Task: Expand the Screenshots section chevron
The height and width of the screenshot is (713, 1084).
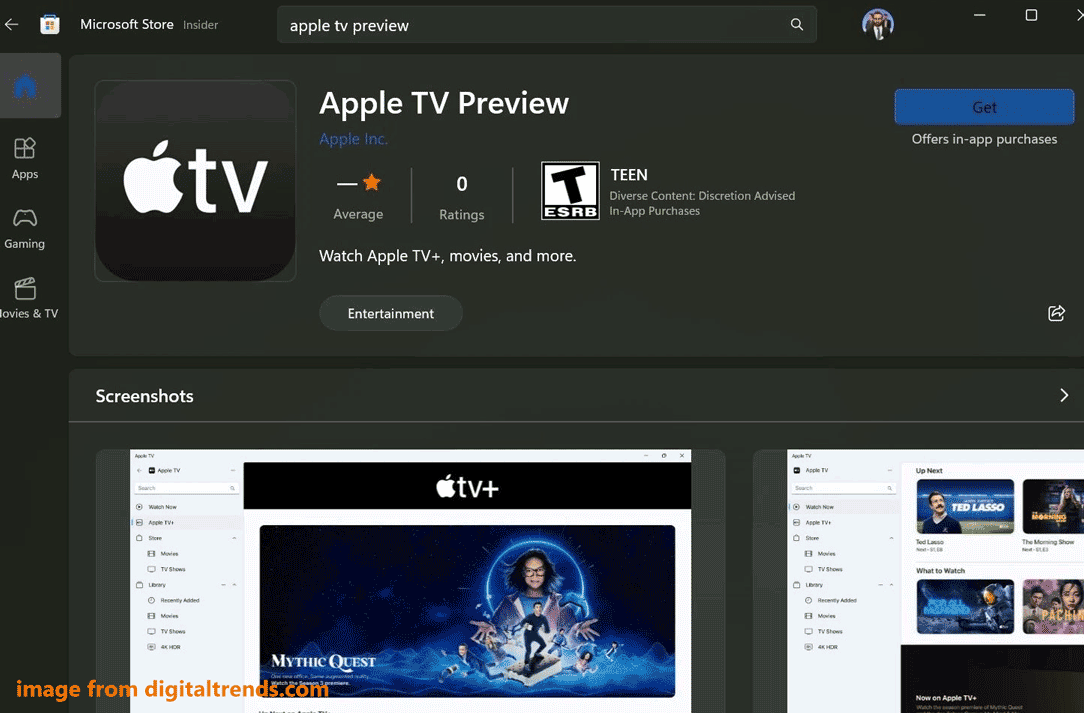Action: [x=1064, y=396]
